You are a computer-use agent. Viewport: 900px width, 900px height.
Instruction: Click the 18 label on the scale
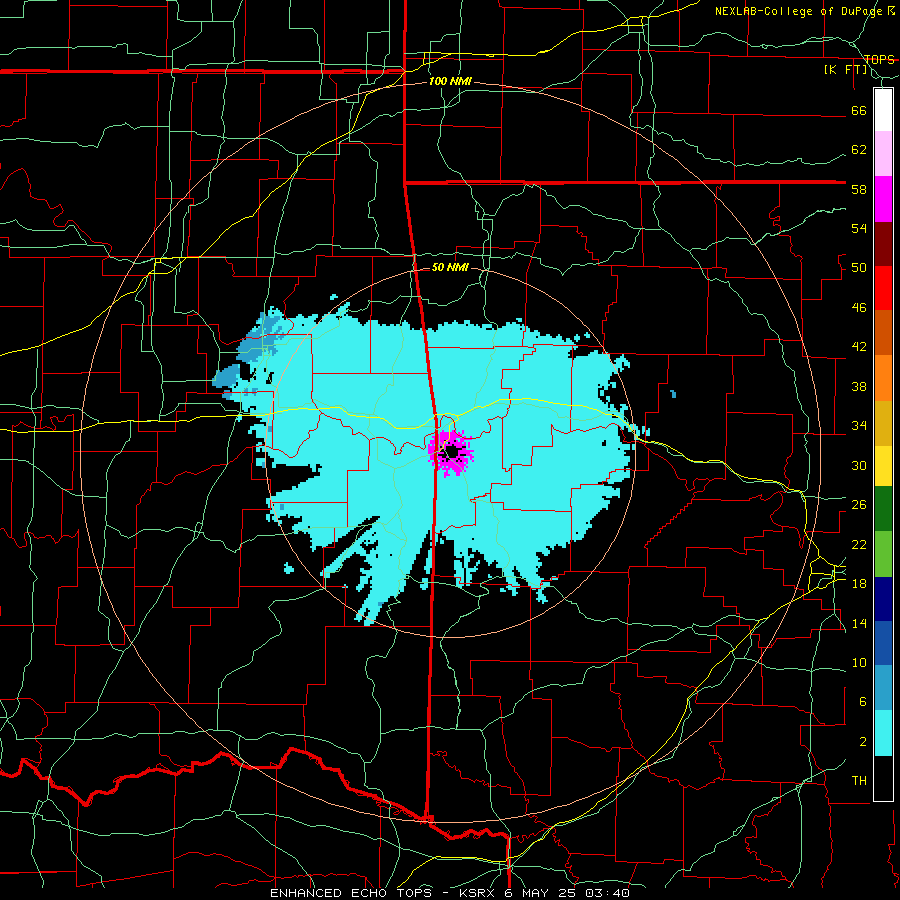pos(859,584)
